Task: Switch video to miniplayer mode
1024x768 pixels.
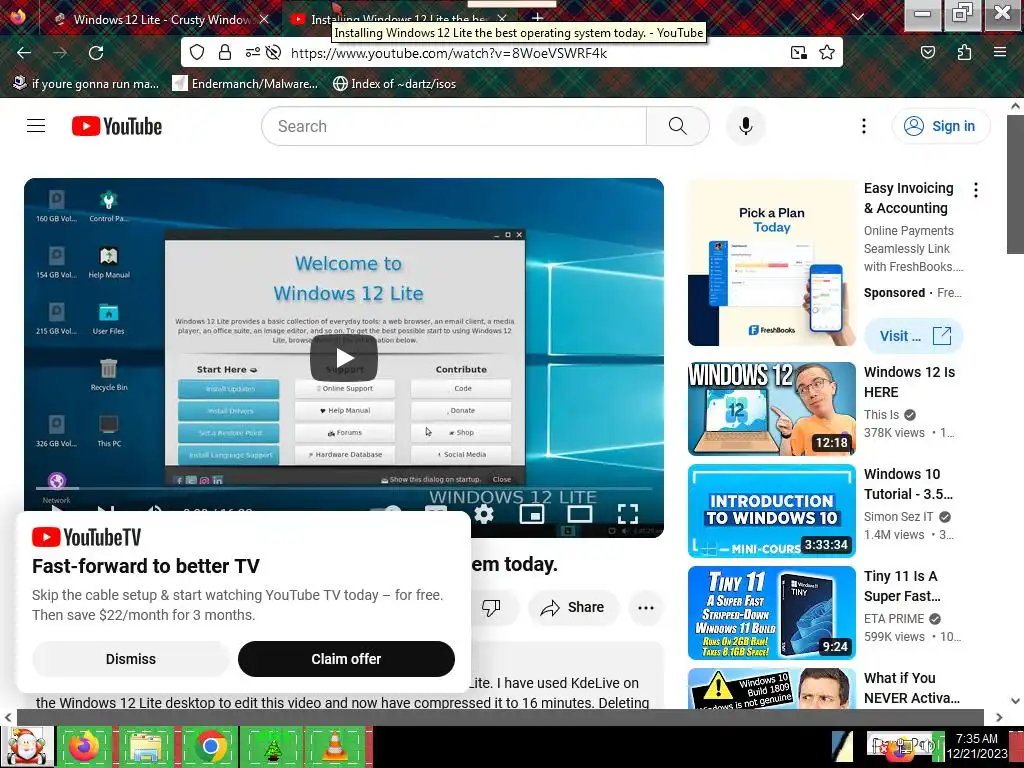Action: (532, 515)
